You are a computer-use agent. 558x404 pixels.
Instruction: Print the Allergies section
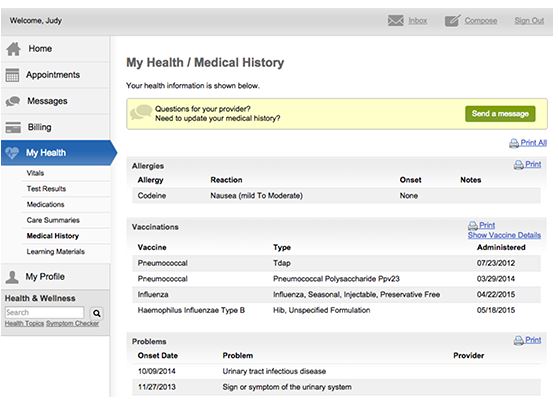pos(527,164)
